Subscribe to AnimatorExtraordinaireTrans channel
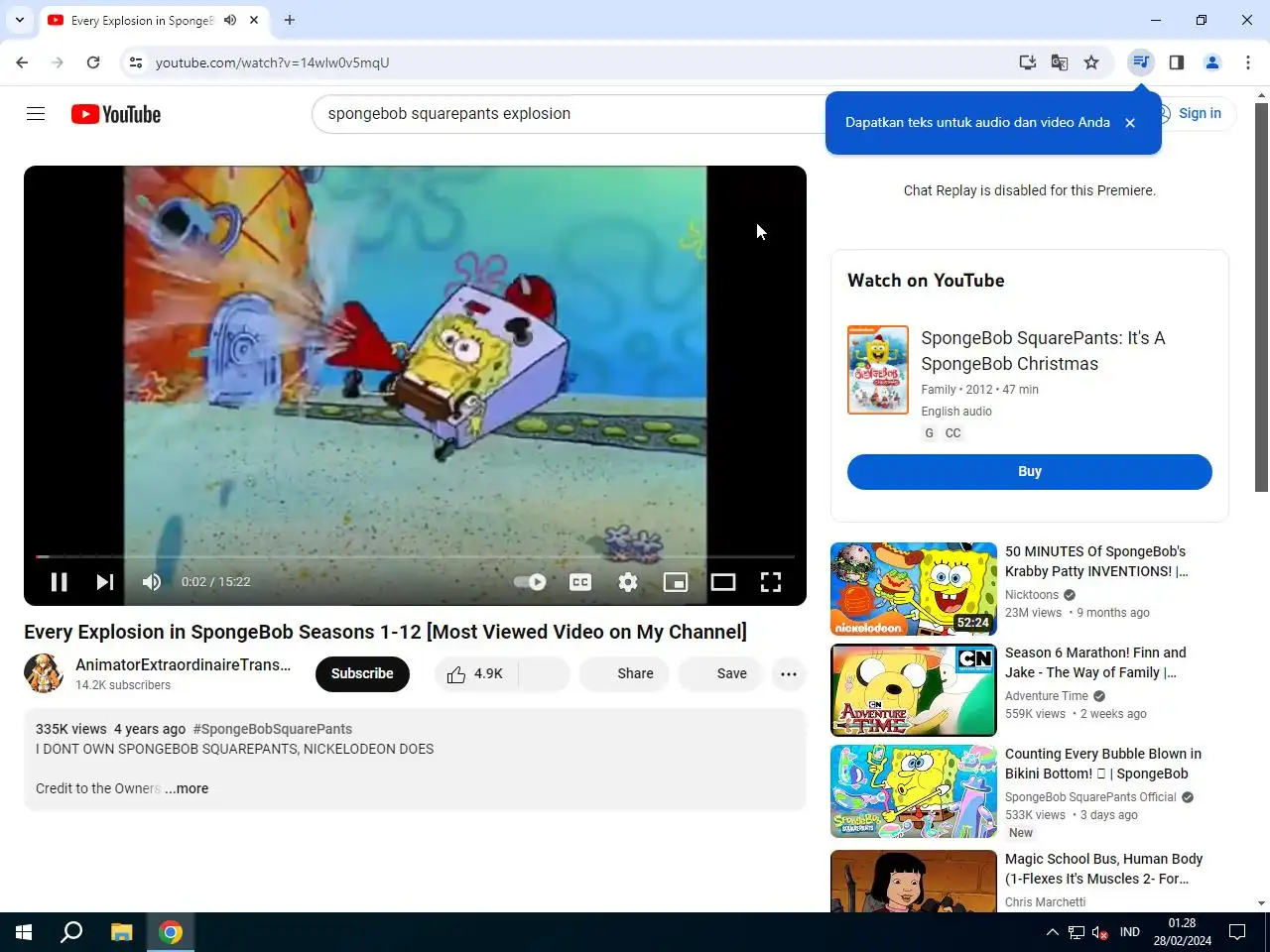 [362, 673]
